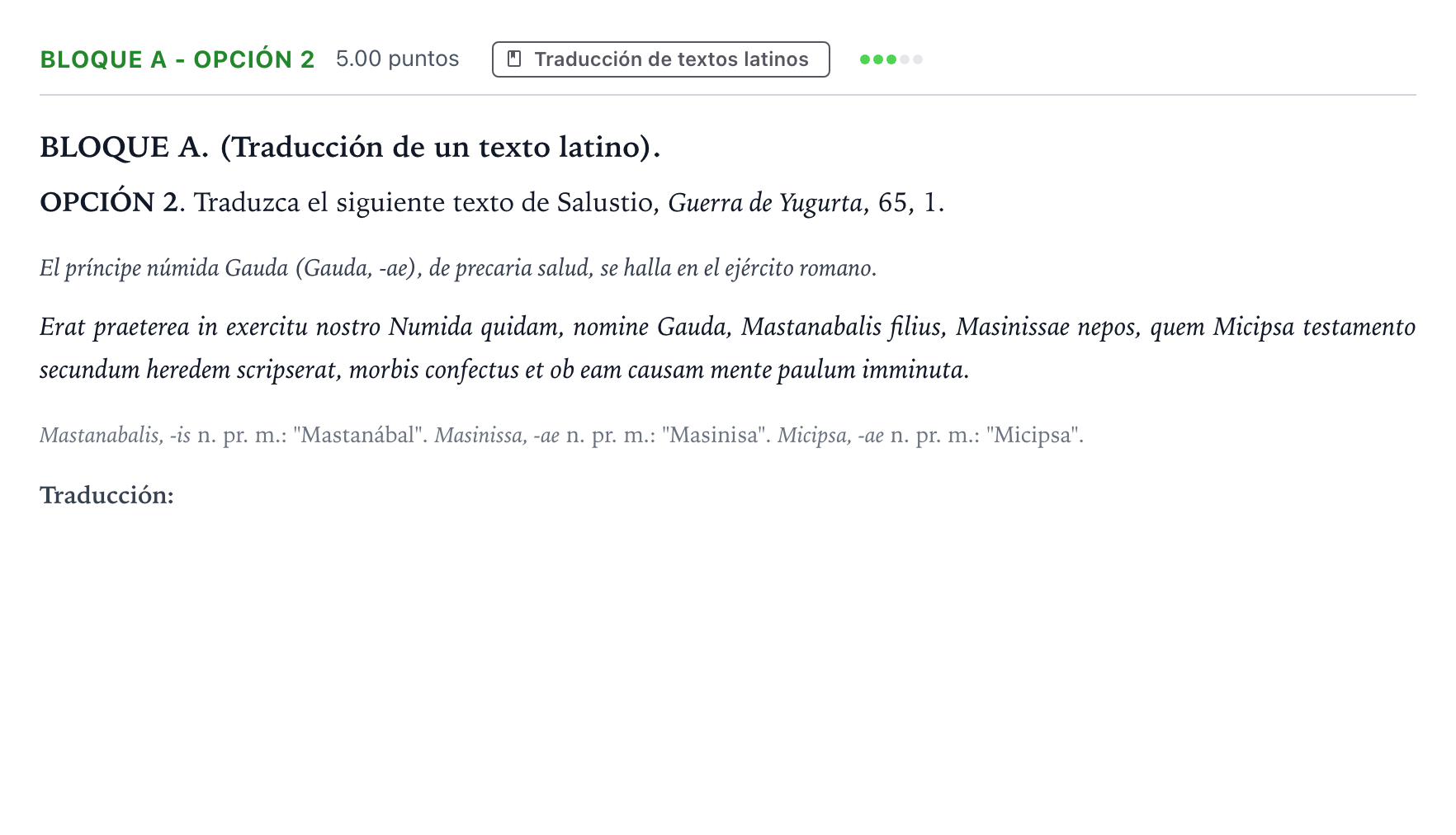Click the Latin line starting "secundum heredem scripserat"
Screen dimensions: 1456x835
click(x=504, y=370)
